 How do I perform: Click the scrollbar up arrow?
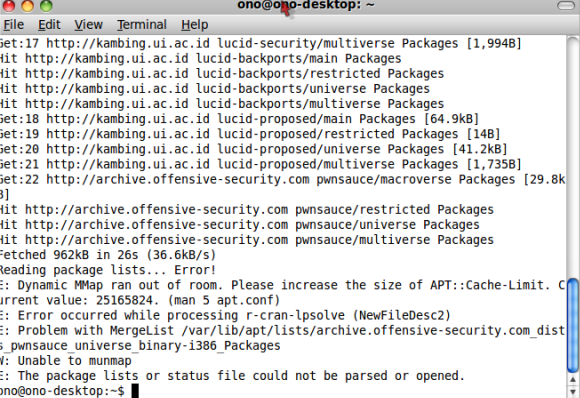pyautogui.click(x=573, y=380)
